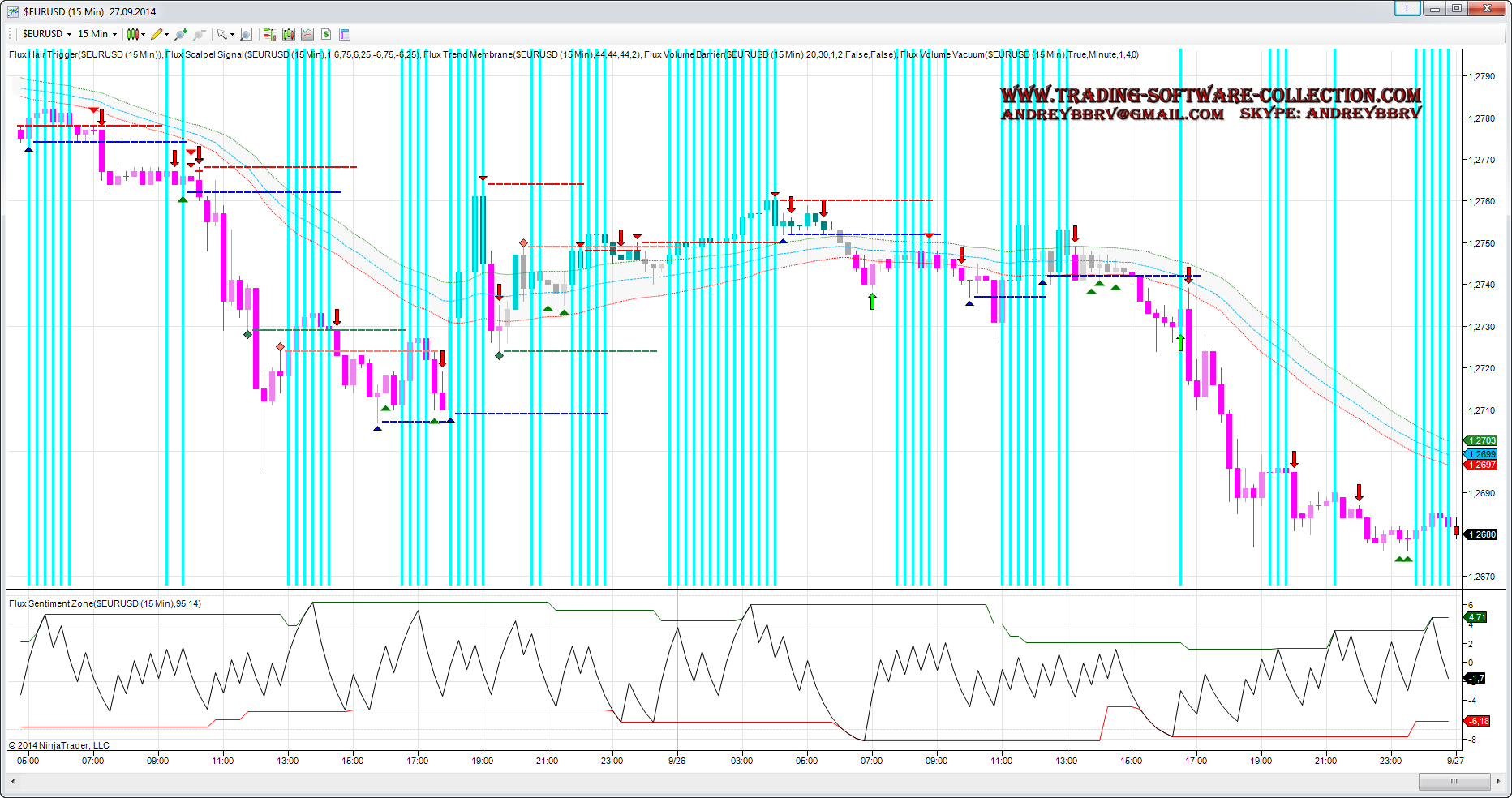Open the zoom frame magnifier tool
This screenshot has width=1512, height=798.
pyautogui.click(x=247, y=34)
